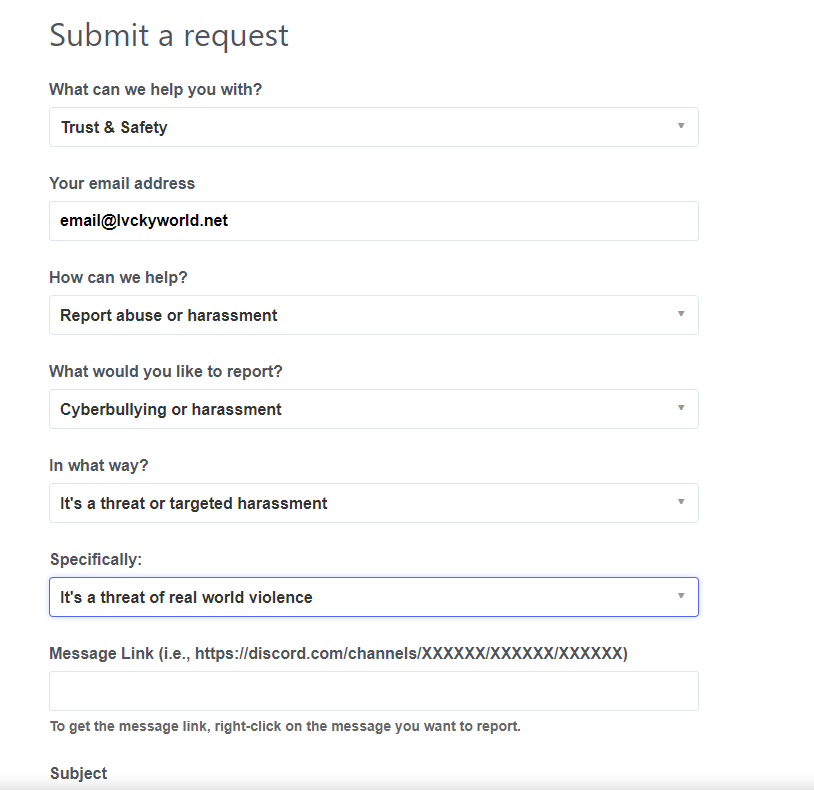The image size is (814, 791).
Task: Click the Message Link label text
Action: tap(338, 653)
